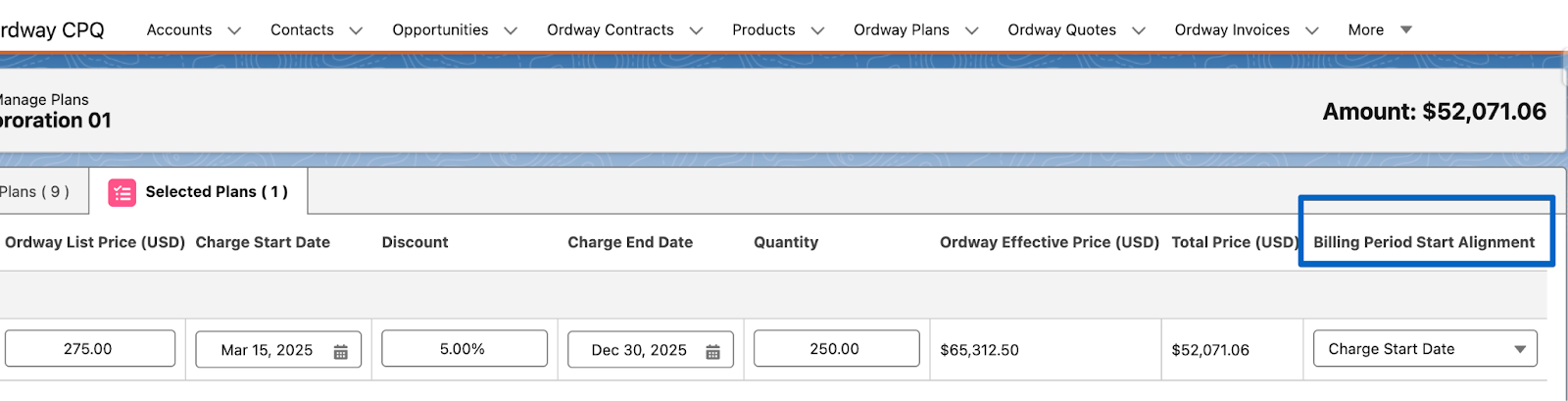Screen dimensions: 1568x401
Task: Go to the Ordway Invoices page
Action: click(1232, 30)
